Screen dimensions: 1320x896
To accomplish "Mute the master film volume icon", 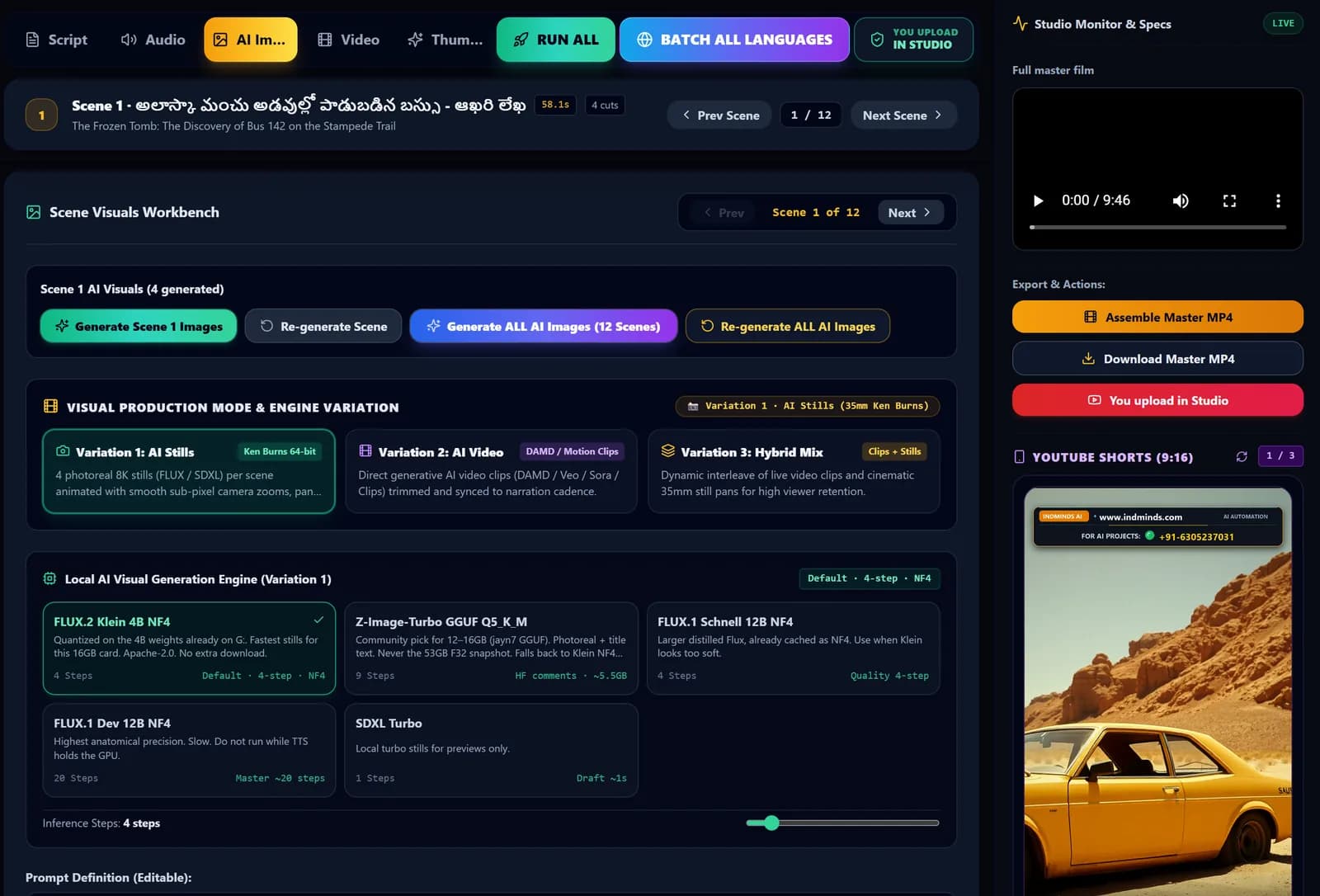I will (x=1181, y=200).
